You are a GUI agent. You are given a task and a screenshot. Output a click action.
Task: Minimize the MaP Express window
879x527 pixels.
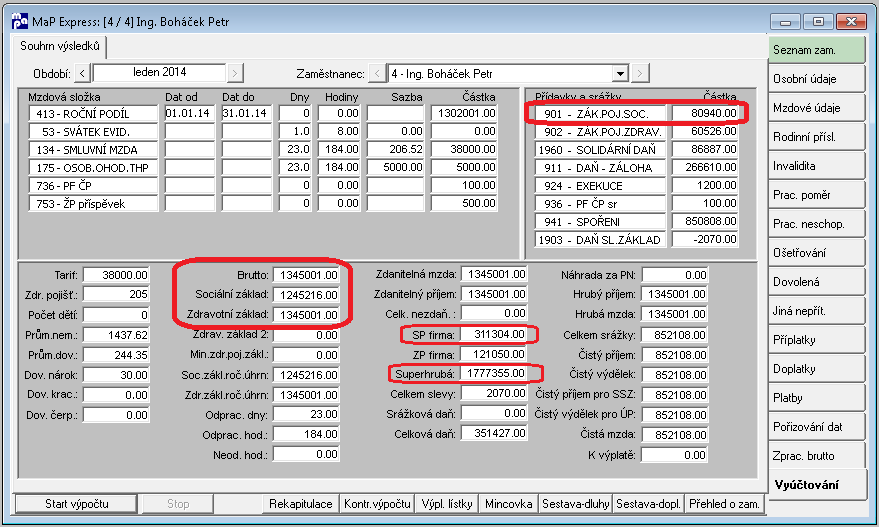[x=785, y=22]
